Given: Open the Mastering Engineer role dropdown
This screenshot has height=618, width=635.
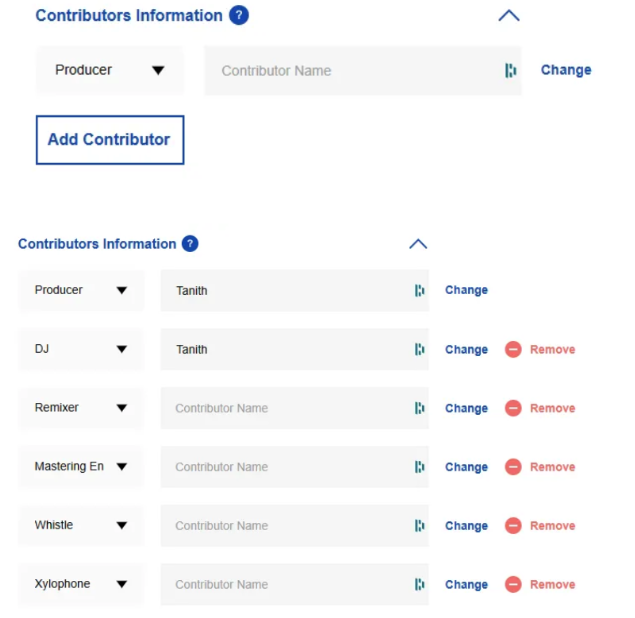Looking at the screenshot, I should coord(81,467).
